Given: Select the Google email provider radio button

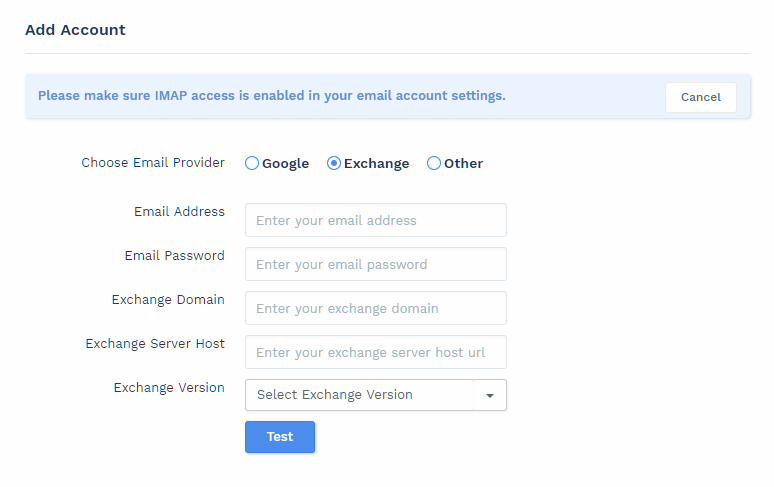Looking at the screenshot, I should click(x=252, y=163).
